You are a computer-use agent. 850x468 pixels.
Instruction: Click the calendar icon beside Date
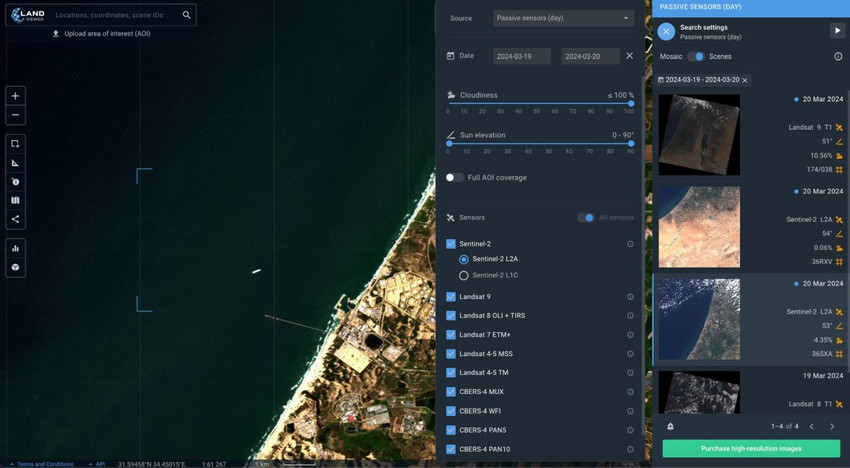click(x=450, y=56)
